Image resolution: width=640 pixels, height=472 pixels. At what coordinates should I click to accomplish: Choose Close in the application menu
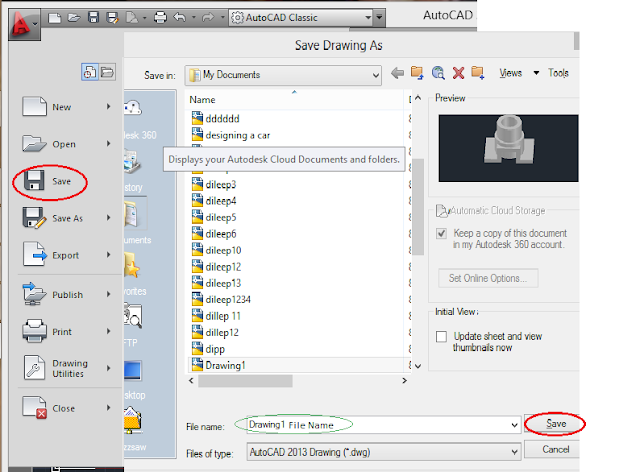(x=67, y=408)
